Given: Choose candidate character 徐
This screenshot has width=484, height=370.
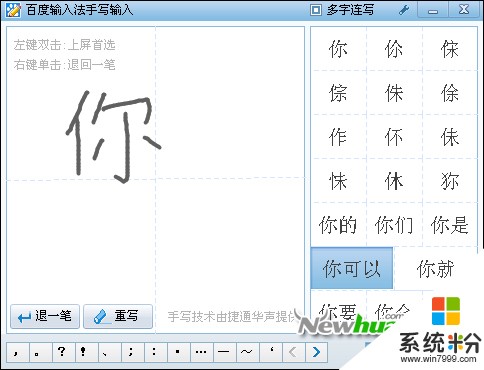Looking at the screenshot, I should (450, 93).
